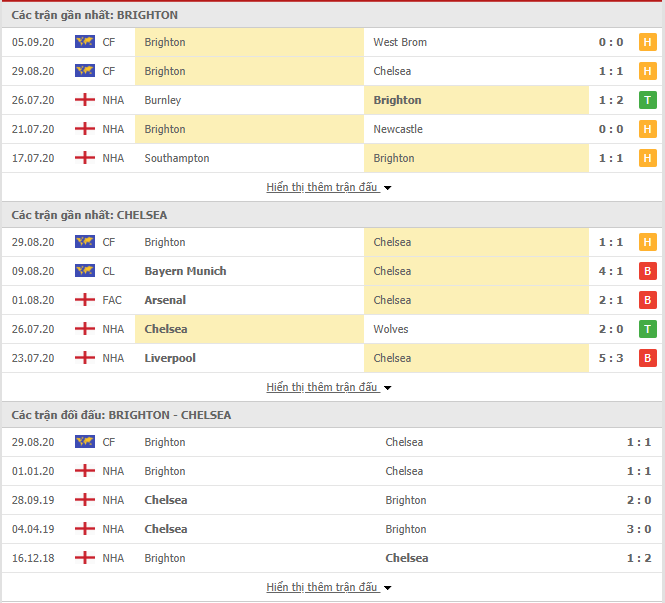Image resolution: width=665 pixels, height=603 pixels.
Task: Expand more matches under the Brighton section
Action: point(329,187)
